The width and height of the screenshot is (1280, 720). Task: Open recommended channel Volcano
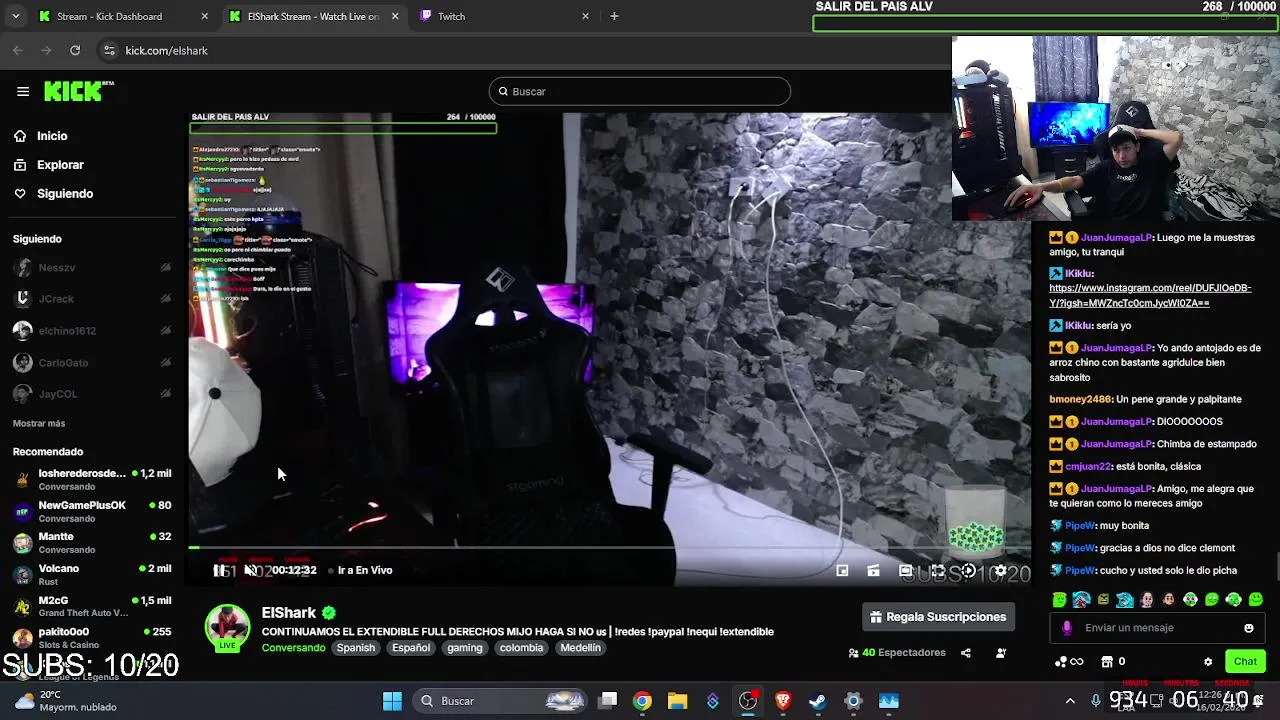tap(92, 574)
